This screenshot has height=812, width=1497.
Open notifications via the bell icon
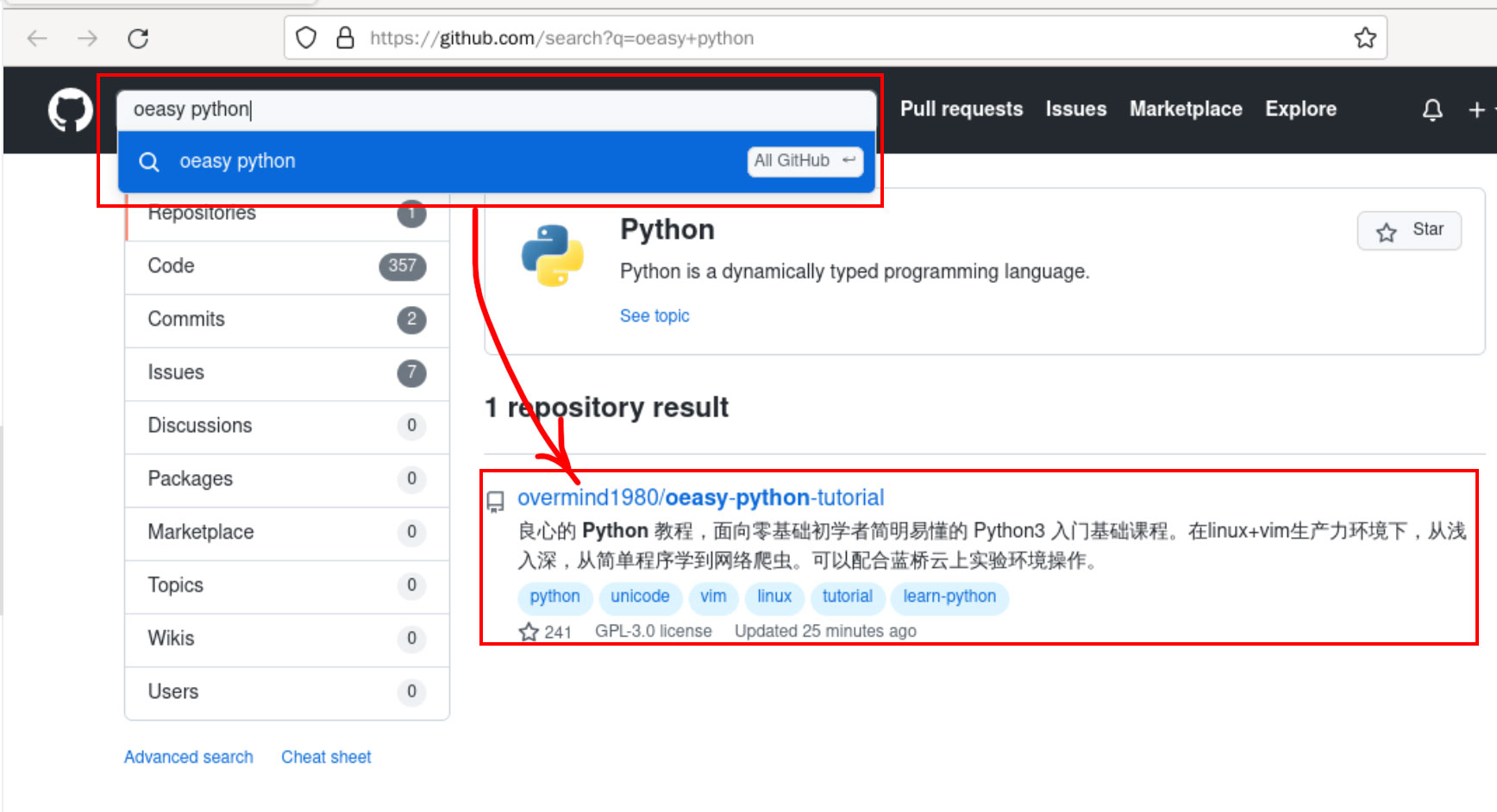pyautogui.click(x=1431, y=109)
